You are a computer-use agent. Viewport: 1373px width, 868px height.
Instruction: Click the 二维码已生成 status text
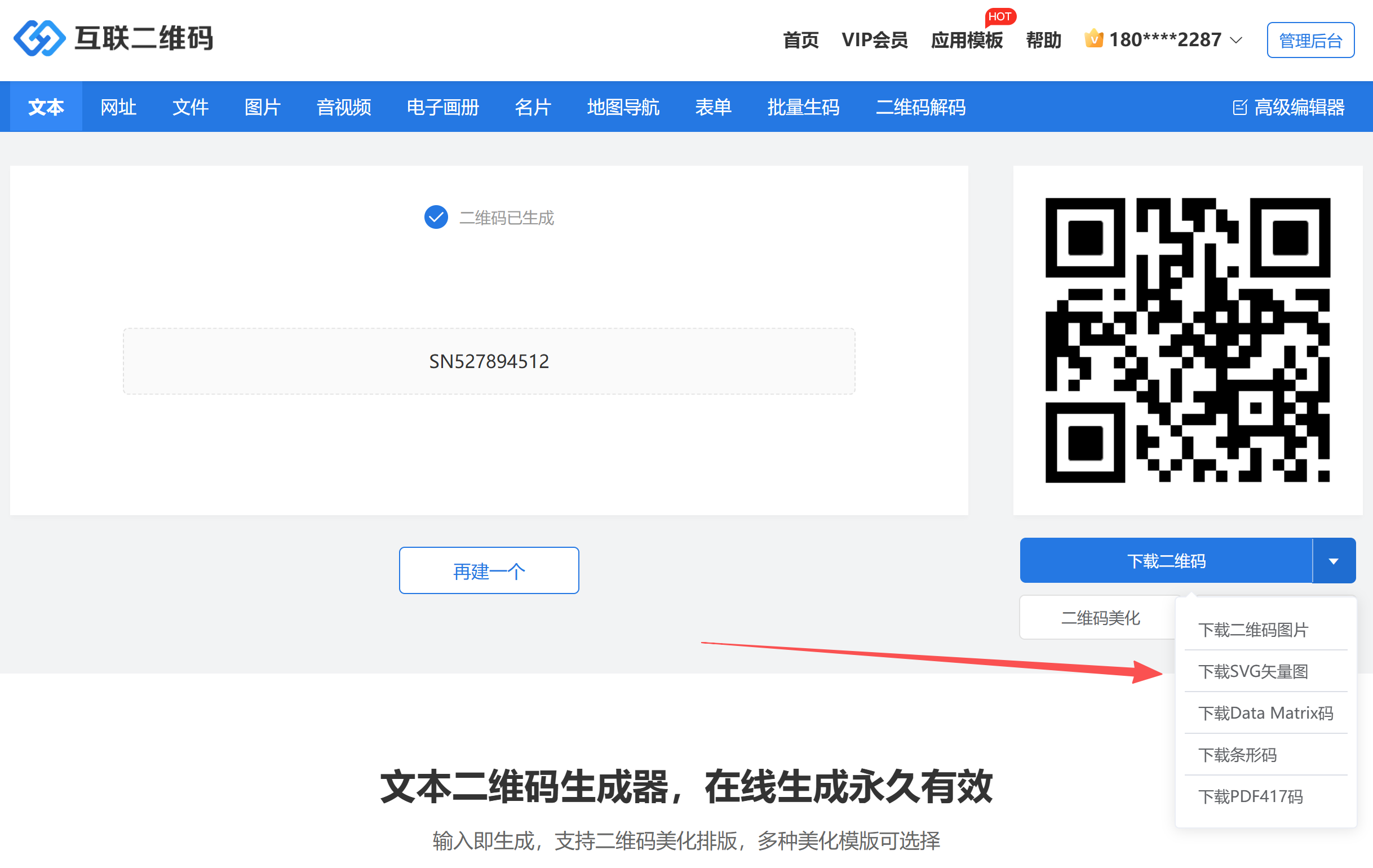(506, 218)
